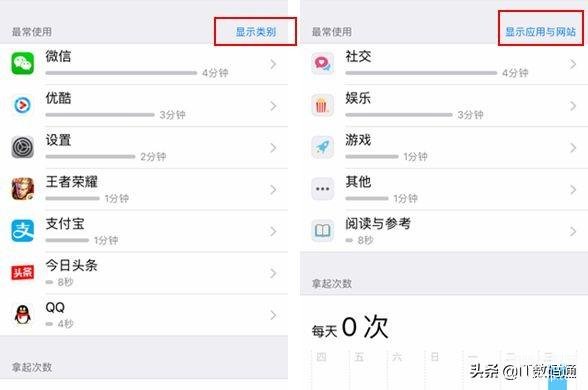Tap the Alipay (支付宝) icon

point(22,231)
